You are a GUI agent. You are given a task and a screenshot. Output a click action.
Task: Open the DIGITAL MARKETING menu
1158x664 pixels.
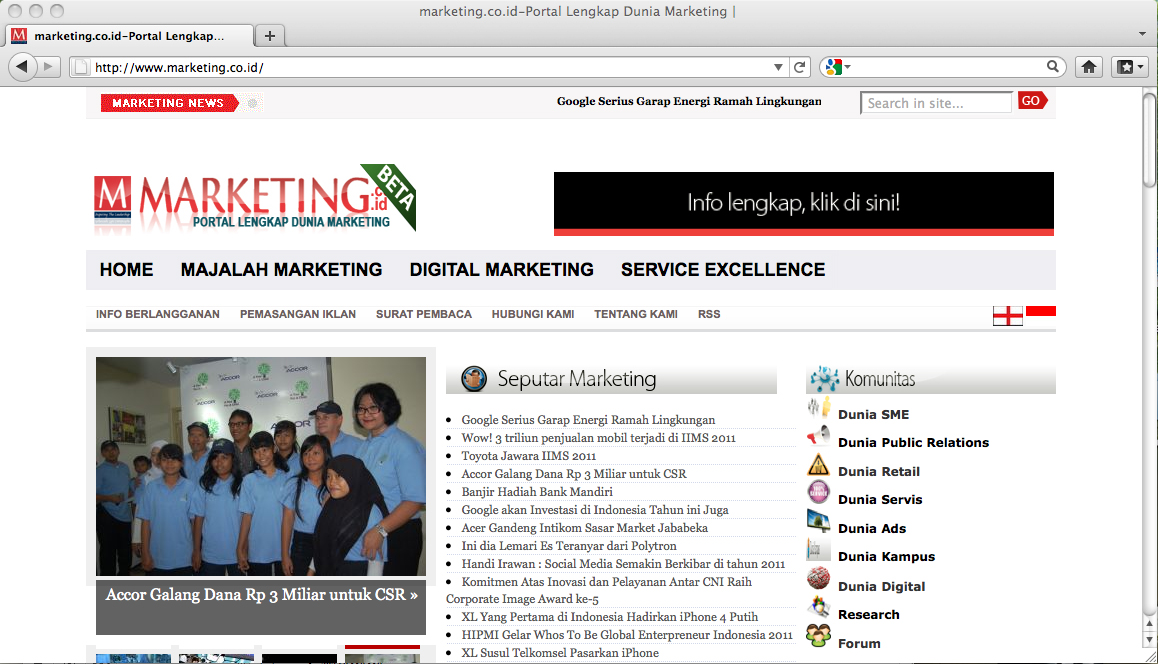501,270
